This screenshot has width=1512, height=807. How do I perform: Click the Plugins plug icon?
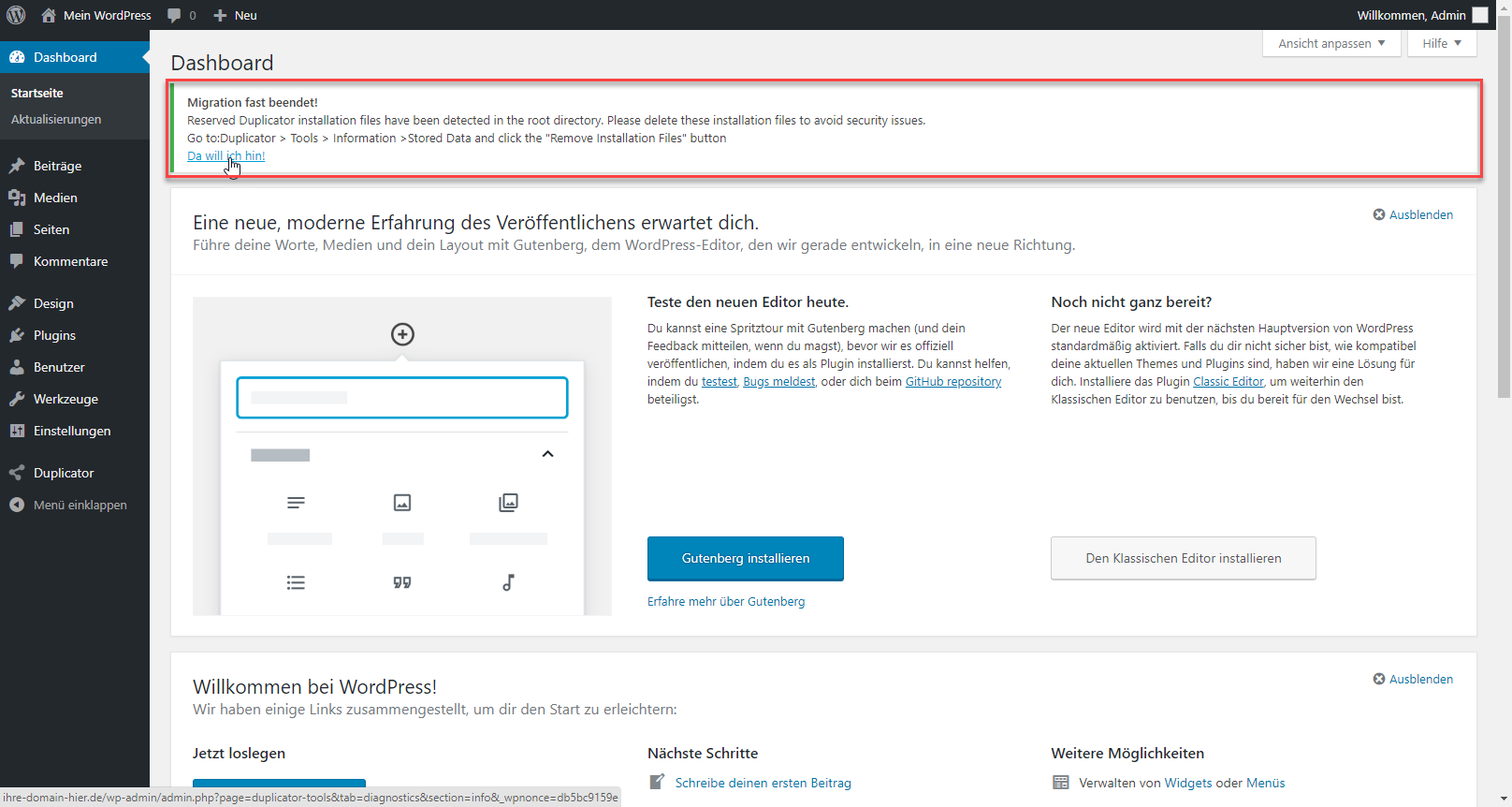click(x=17, y=335)
